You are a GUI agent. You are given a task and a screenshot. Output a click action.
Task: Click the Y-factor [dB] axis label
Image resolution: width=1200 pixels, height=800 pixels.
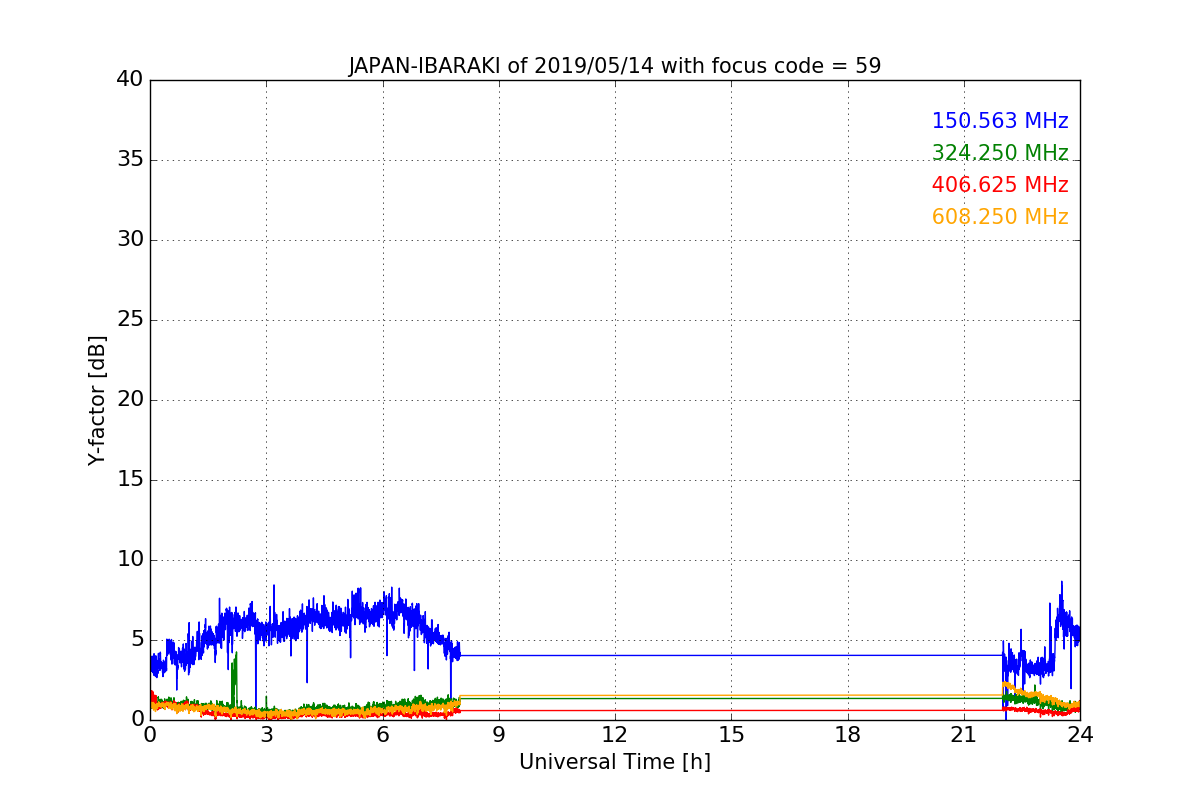(97, 400)
